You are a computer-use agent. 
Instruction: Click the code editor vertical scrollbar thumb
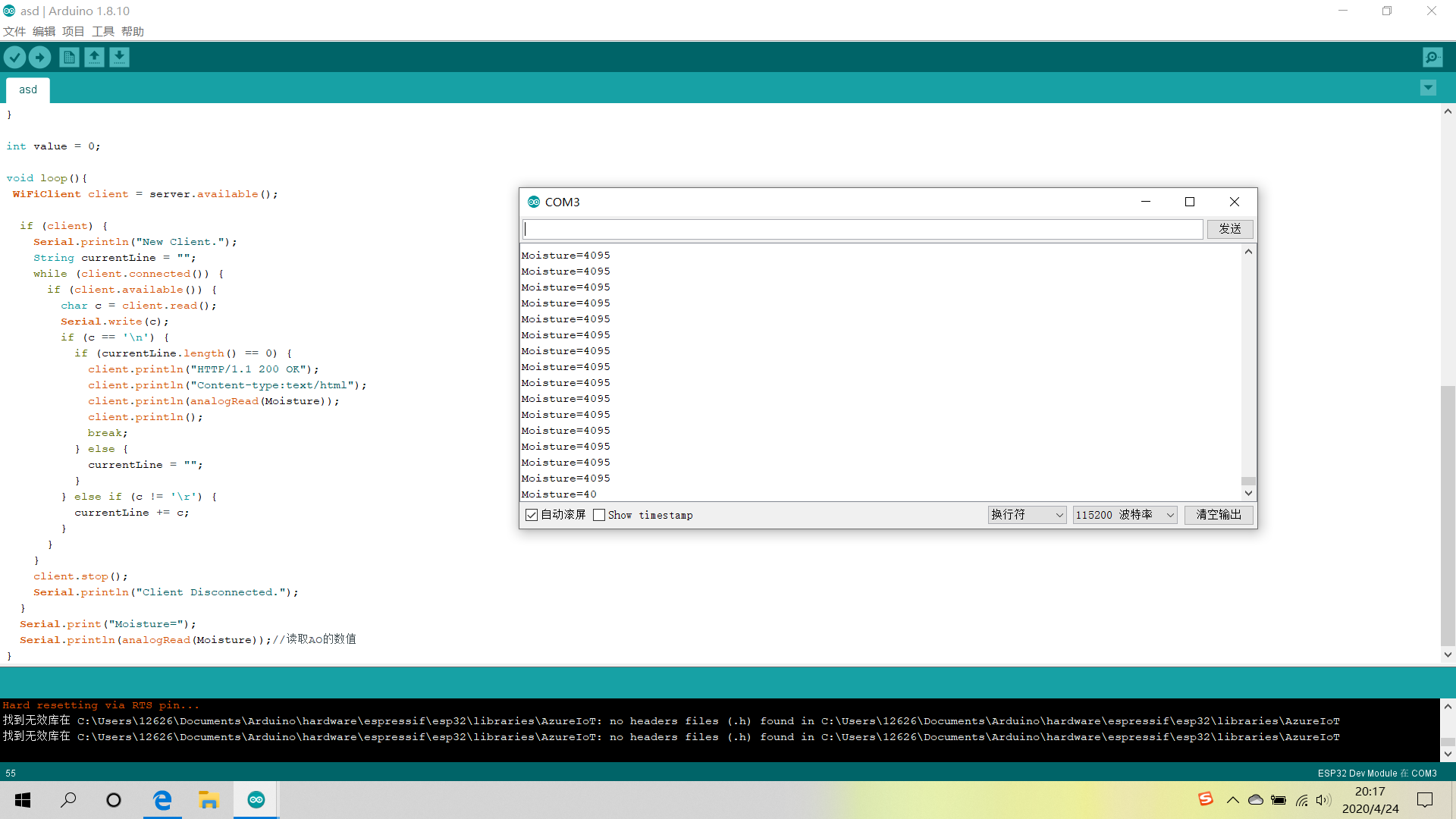(x=1448, y=516)
